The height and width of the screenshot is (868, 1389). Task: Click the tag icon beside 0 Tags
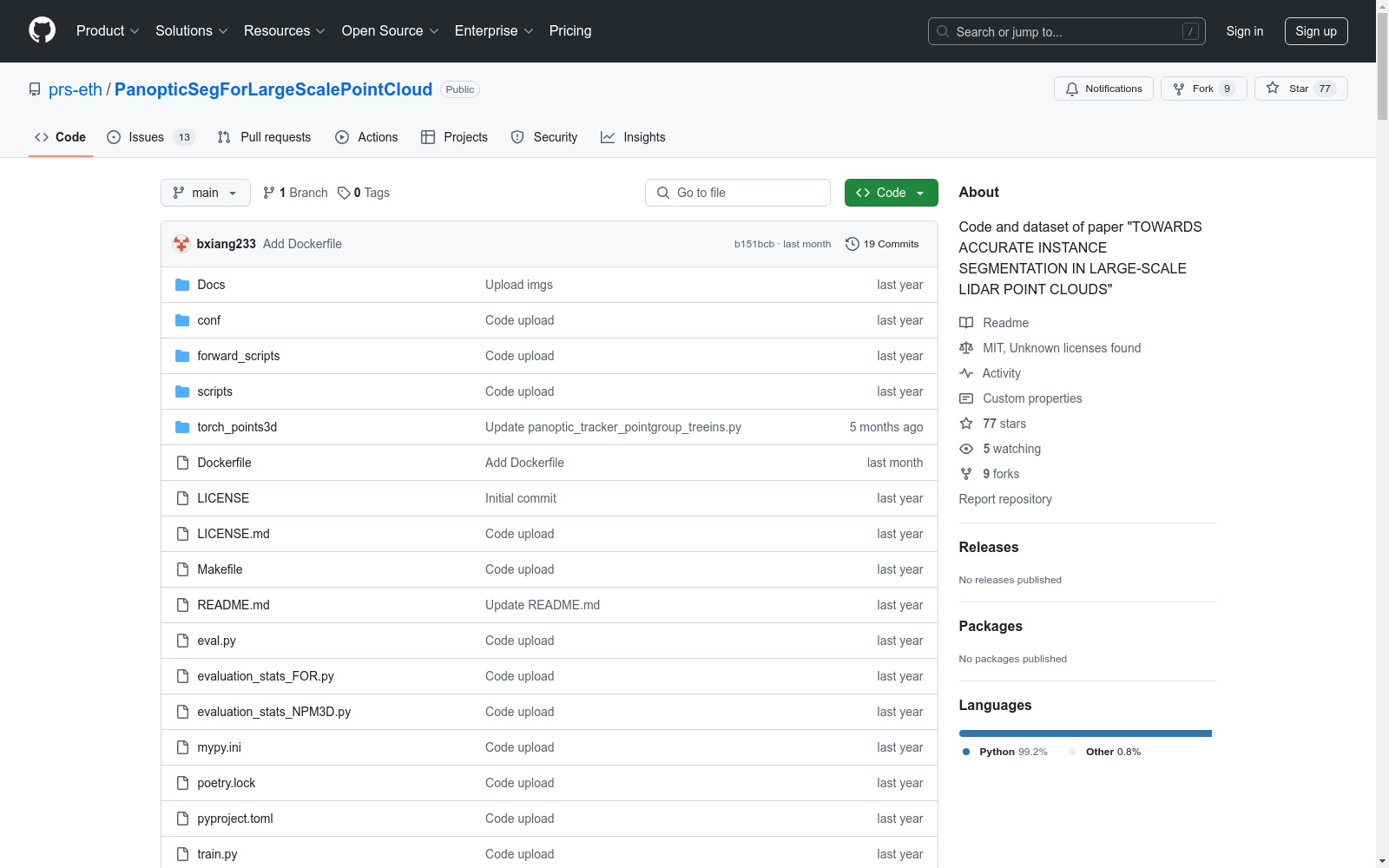pos(344,193)
